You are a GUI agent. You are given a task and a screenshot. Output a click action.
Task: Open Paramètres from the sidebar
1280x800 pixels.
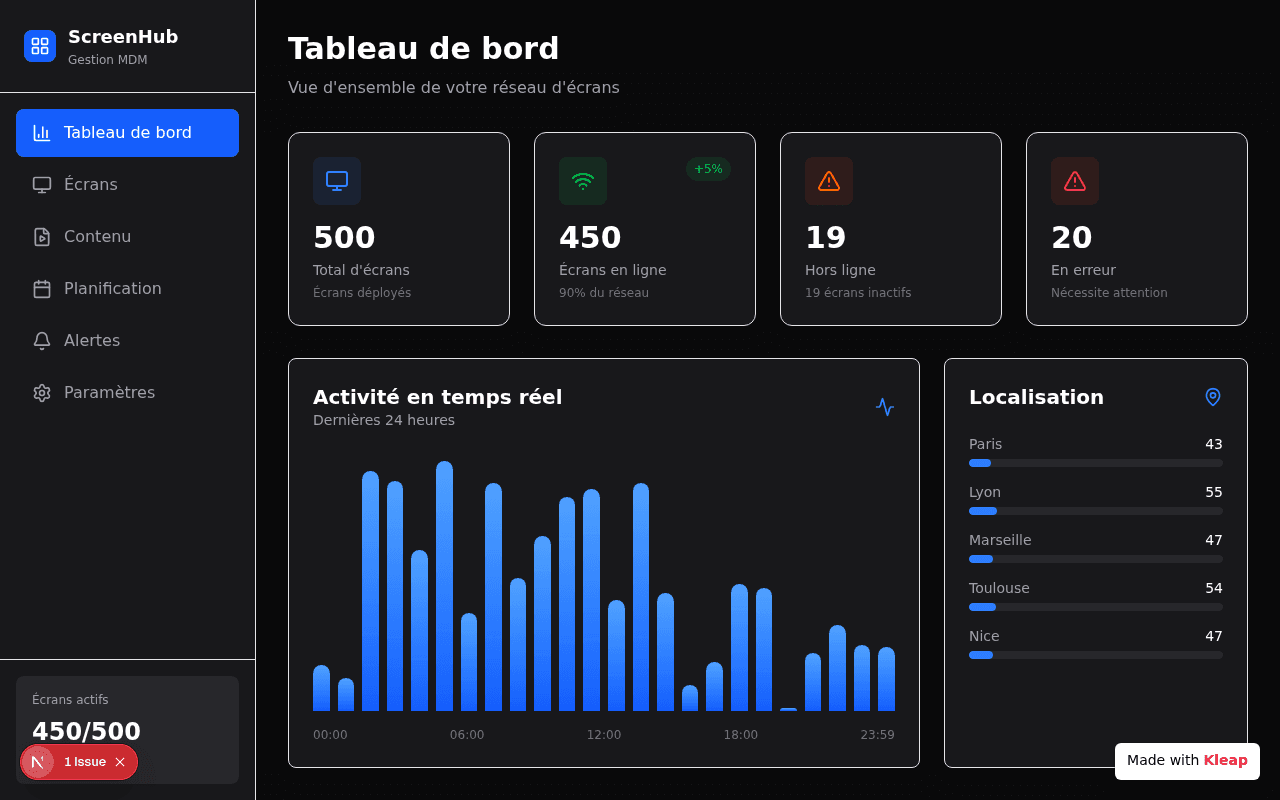coord(127,393)
